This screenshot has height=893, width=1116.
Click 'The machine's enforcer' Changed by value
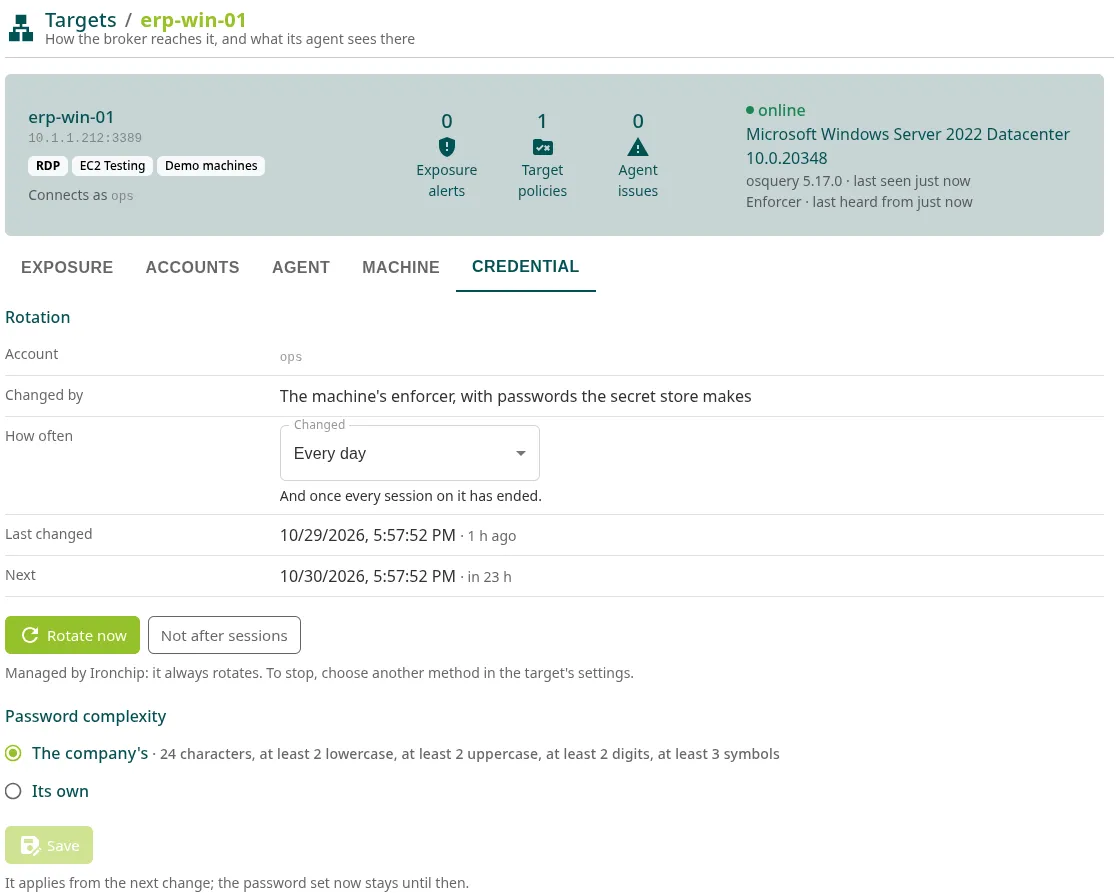pyautogui.click(x=515, y=396)
